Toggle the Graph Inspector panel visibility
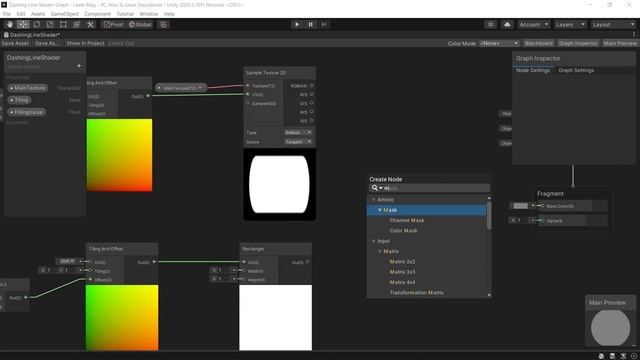Screen dimensions: 640x360 (578, 43)
